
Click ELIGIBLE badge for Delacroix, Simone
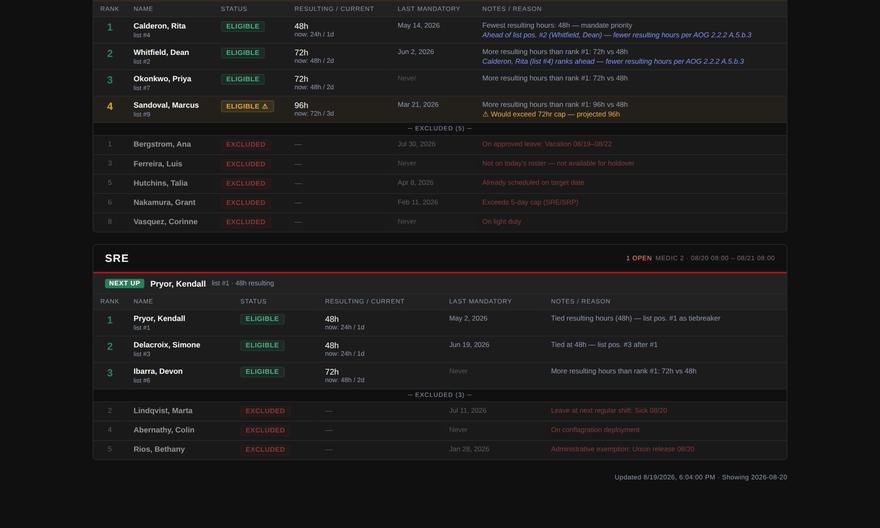[262, 345]
